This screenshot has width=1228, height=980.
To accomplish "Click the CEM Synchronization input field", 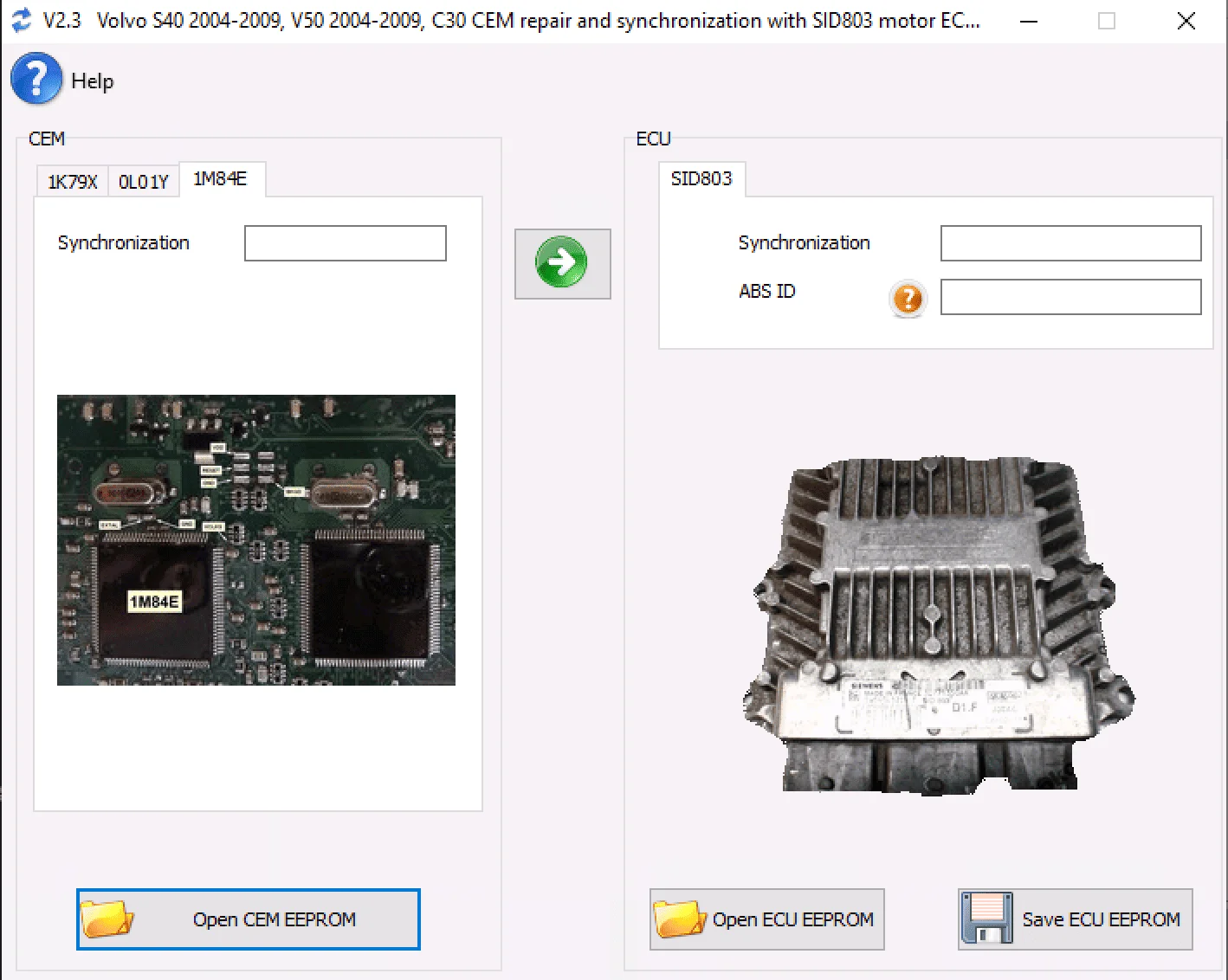I will click(344, 243).
